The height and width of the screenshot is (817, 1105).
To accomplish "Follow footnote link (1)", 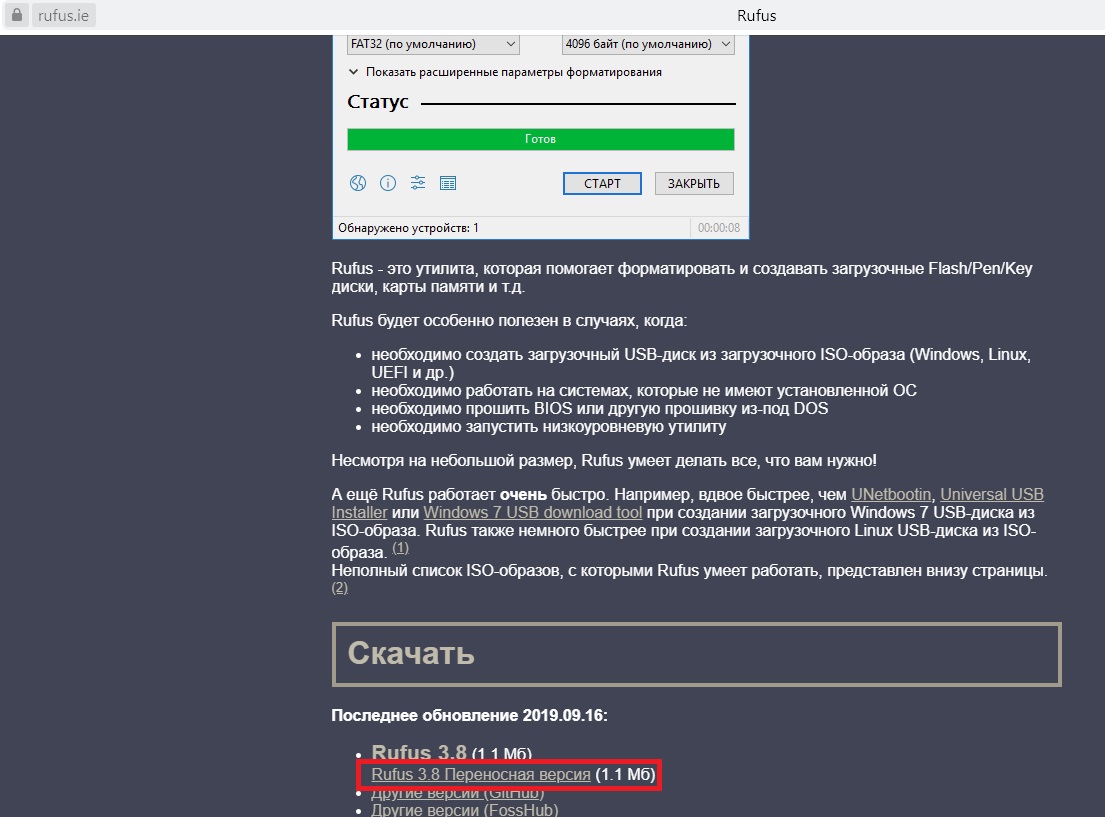I will 400,548.
